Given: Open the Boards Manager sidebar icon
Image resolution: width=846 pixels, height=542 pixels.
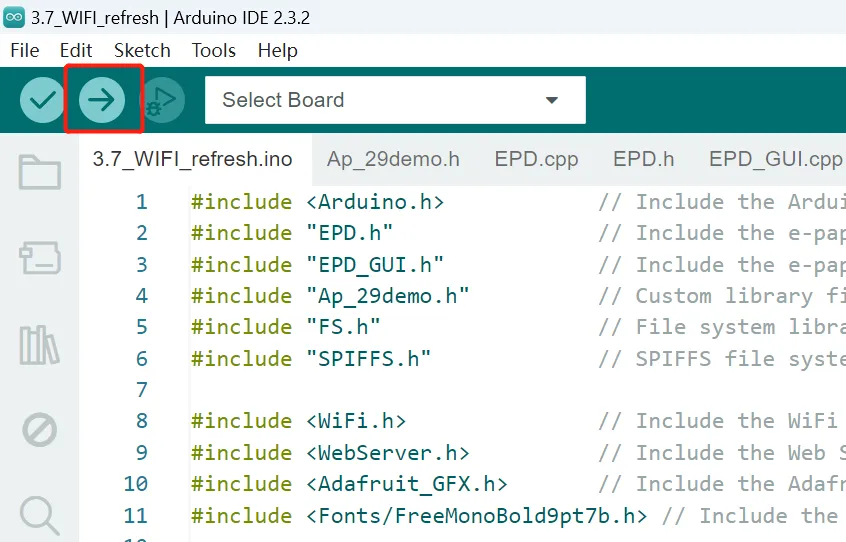Looking at the screenshot, I should 39,258.
